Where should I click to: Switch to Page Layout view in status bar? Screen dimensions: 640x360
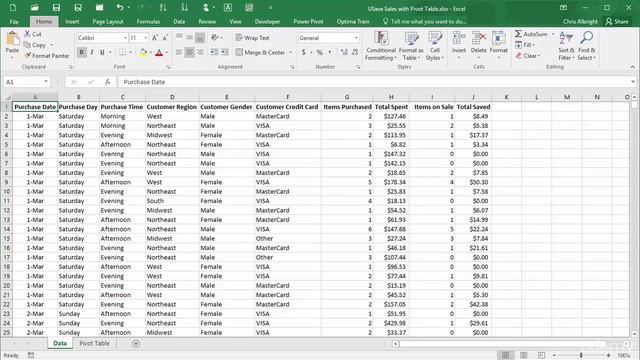pos(523,355)
